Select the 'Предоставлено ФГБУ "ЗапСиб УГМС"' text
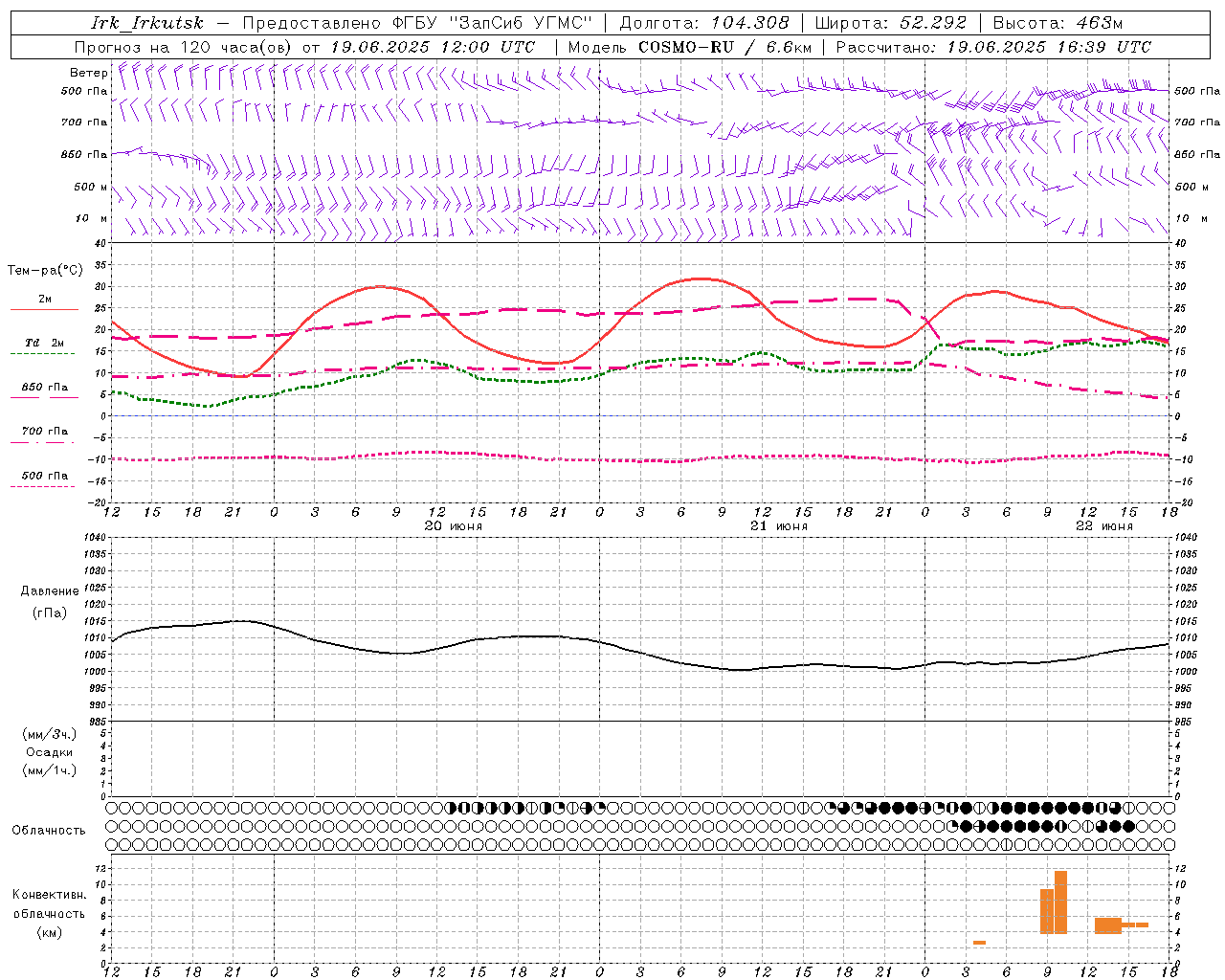 tap(417, 23)
